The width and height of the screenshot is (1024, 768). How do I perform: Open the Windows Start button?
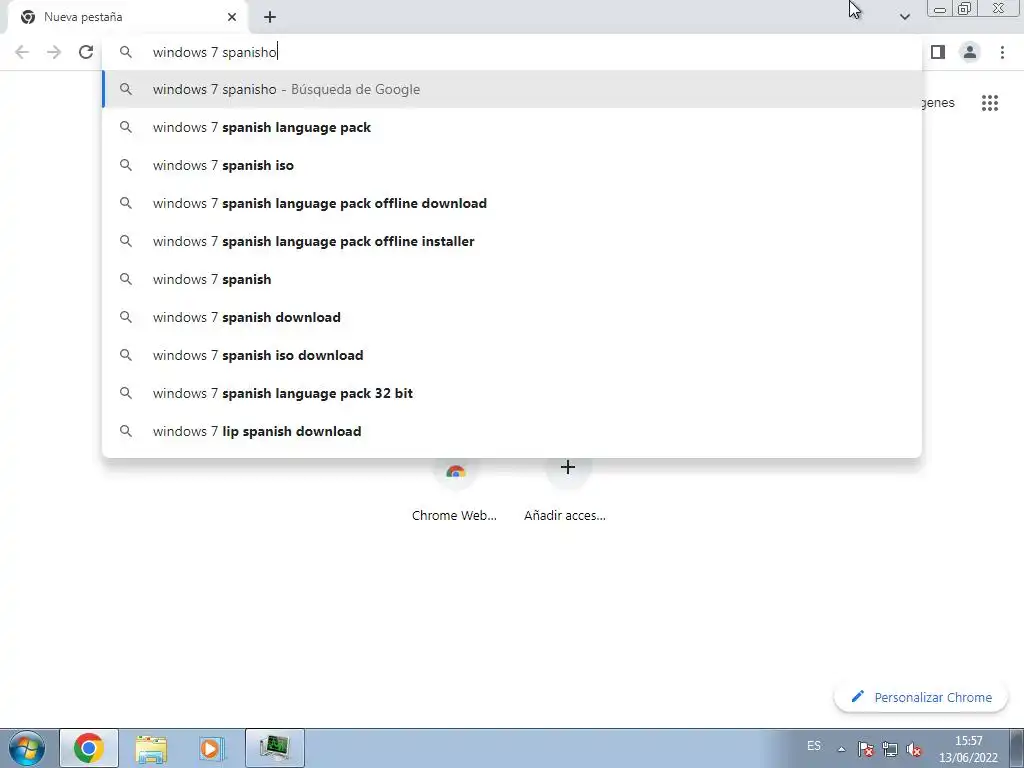(x=27, y=748)
